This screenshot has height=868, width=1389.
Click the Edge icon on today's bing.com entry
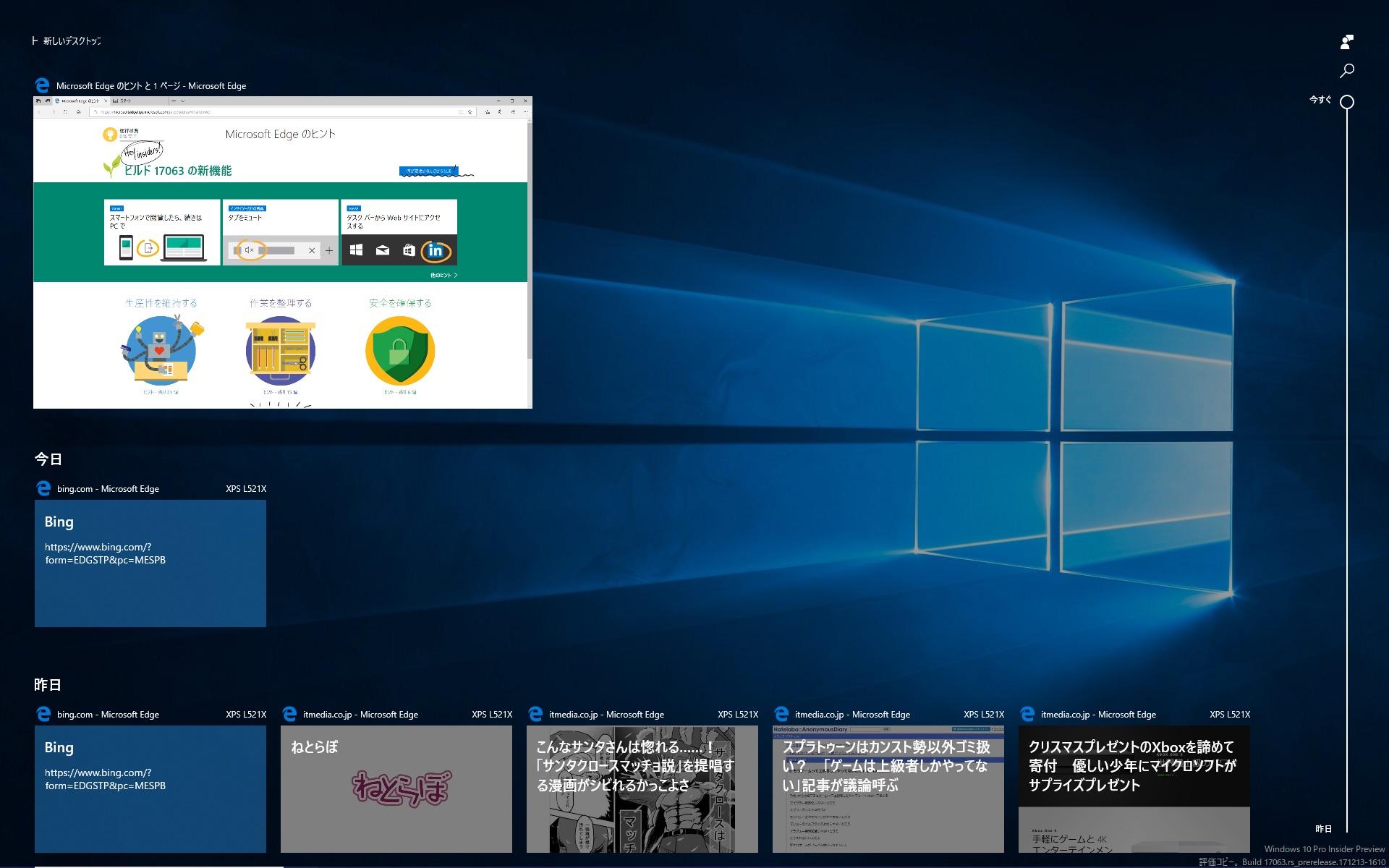43,489
